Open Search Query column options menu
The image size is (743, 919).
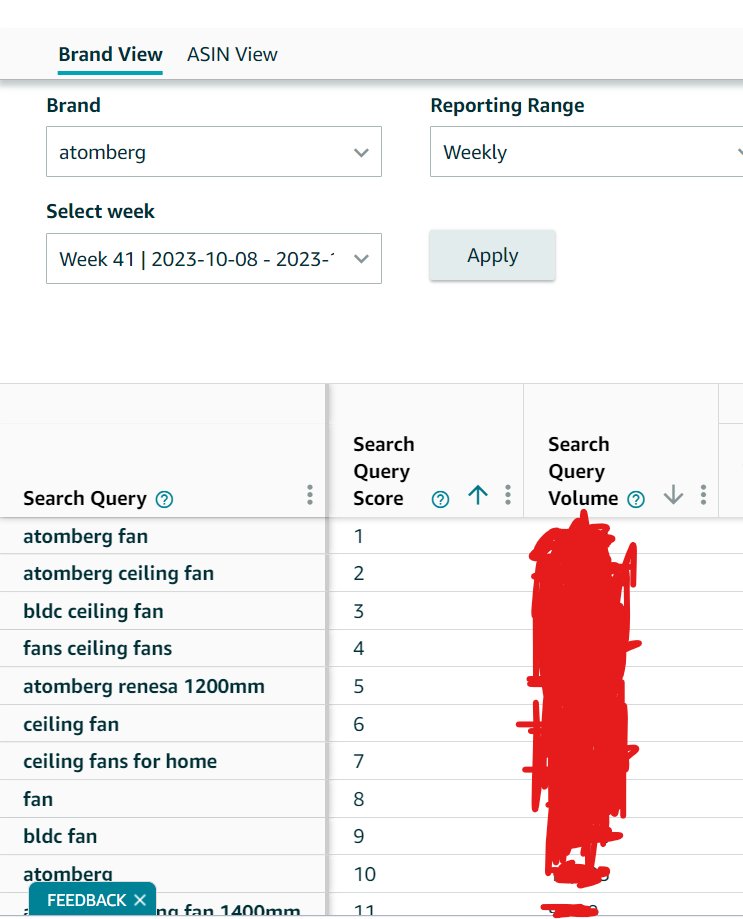(x=310, y=495)
